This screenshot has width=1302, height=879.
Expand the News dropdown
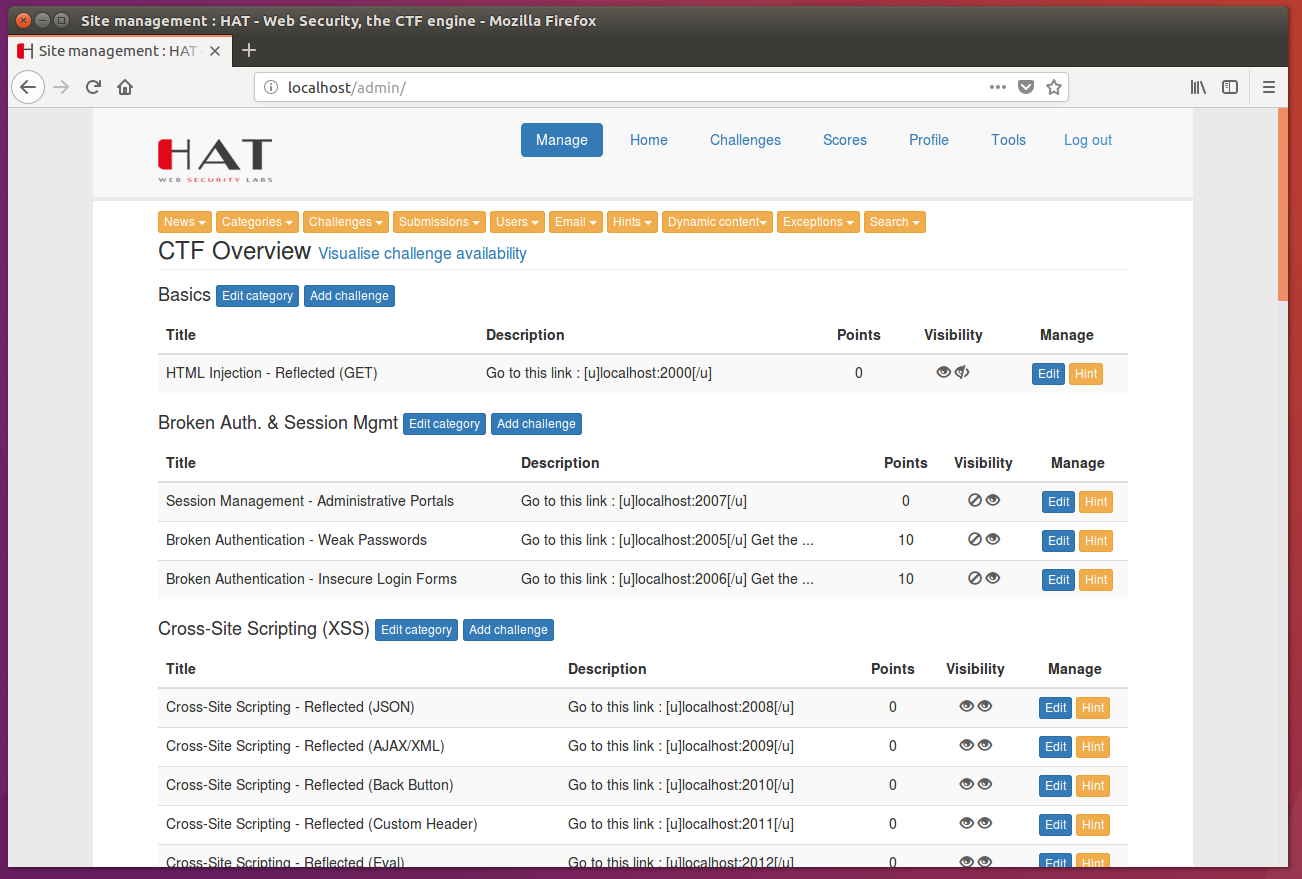coord(185,222)
